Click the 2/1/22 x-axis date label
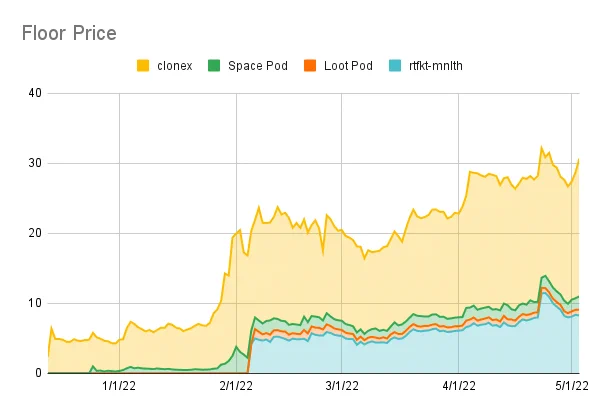 point(236,386)
